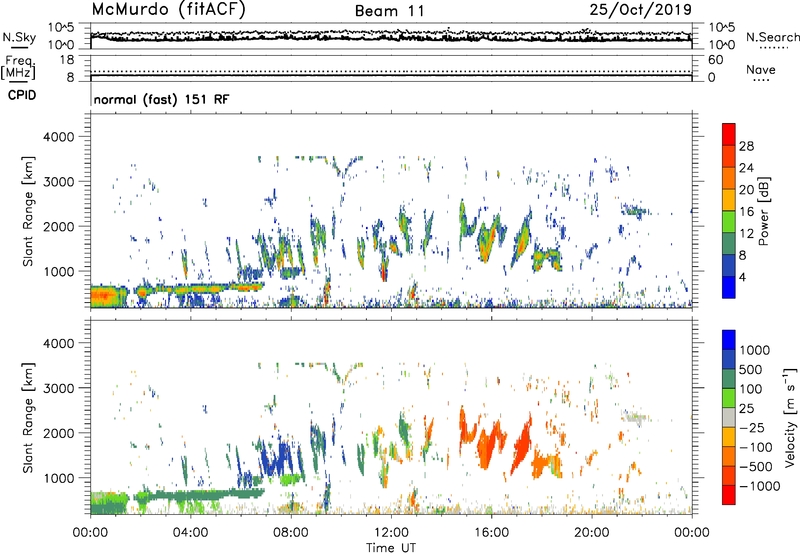This screenshot has width=800, height=554.
Task: Click the McMurdo (fitACF) plot title
Action: [x=168, y=10]
